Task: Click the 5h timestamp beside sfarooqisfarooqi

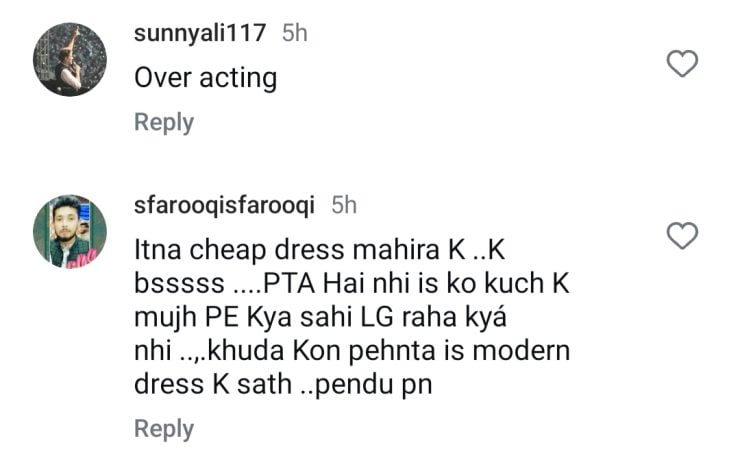Action: pos(344,206)
